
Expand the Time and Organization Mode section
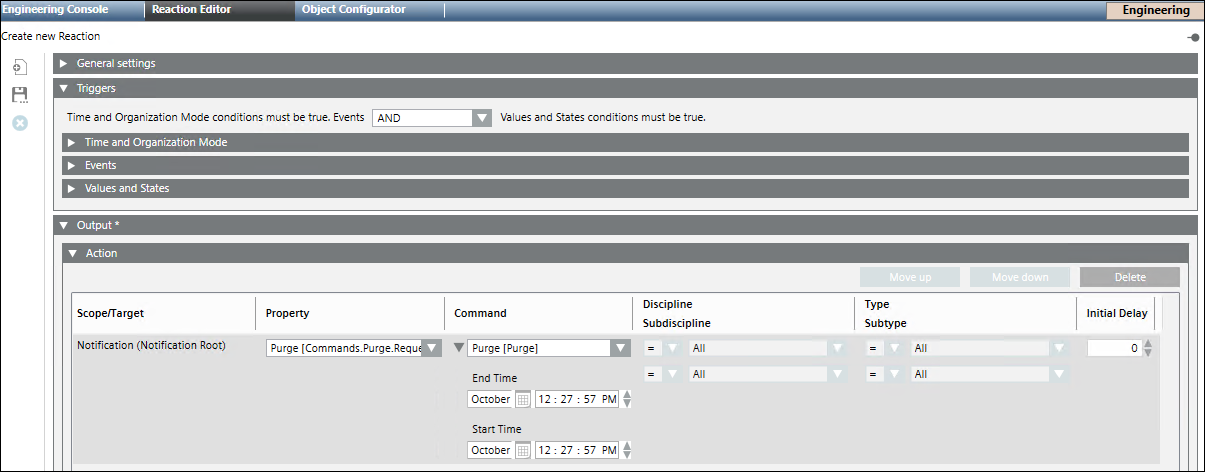73,142
